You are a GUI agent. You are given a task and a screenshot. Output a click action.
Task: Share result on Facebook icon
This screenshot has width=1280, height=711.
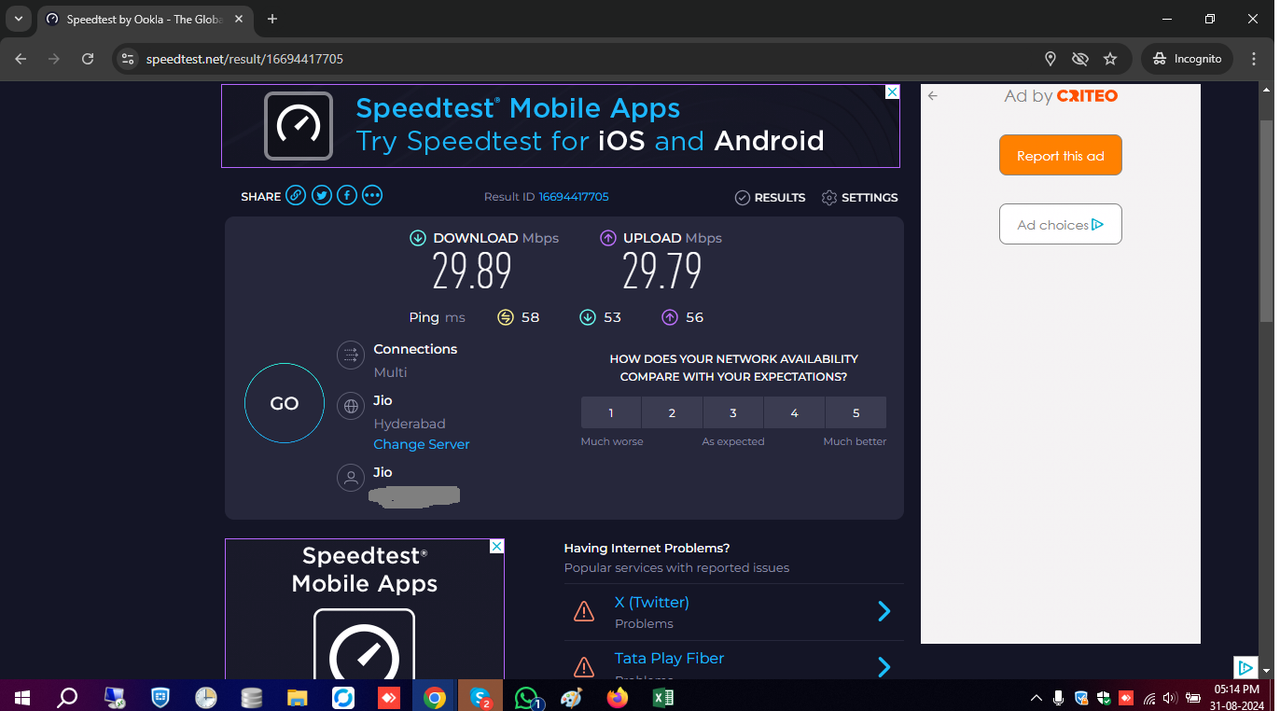tap(347, 196)
